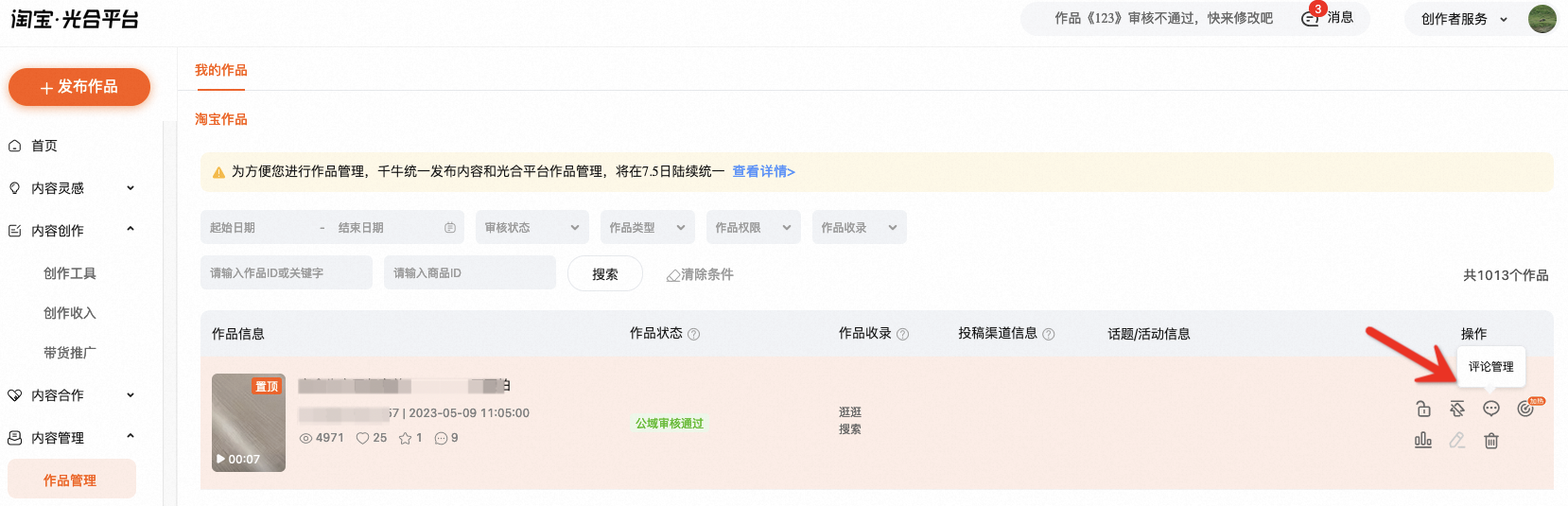Click the help icon beside 作品收录 header
Image resolution: width=1568 pixels, height=506 pixels.
tap(903, 334)
